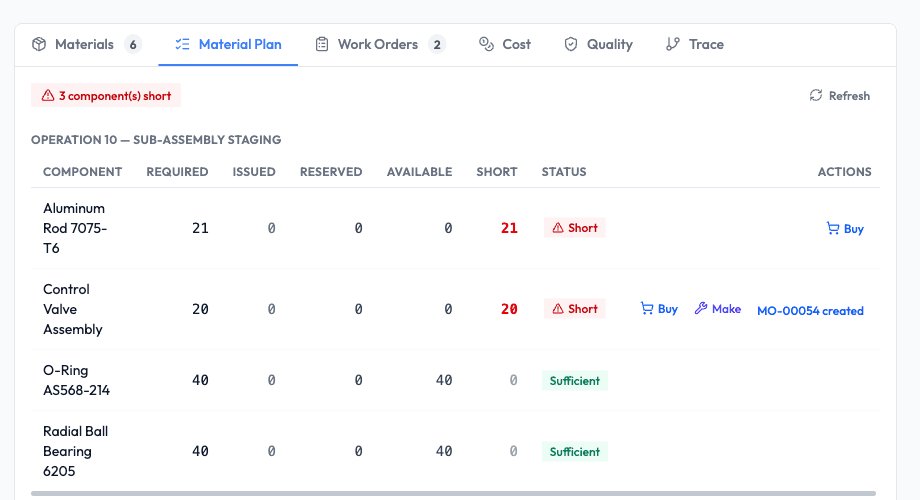Click Operation 10 — Sub-Assembly Staging heading
The height and width of the screenshot is (500, 920).
[156, 140]
